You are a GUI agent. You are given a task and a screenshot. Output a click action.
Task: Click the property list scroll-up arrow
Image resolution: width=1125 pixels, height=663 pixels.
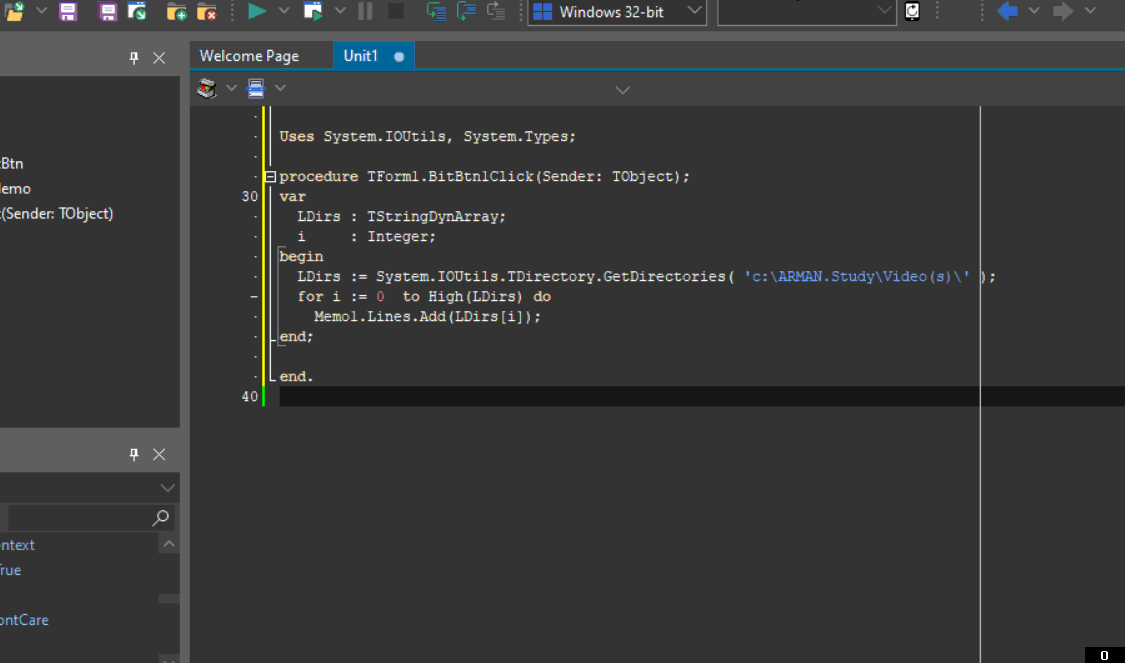pyautogui.click(x=169, y=544)
